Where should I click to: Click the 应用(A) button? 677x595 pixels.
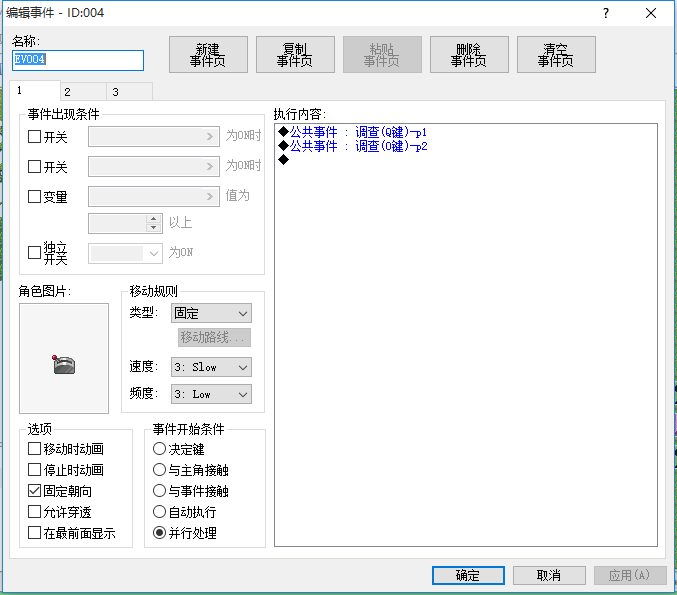pyautogui.click(x=630, y=576)
